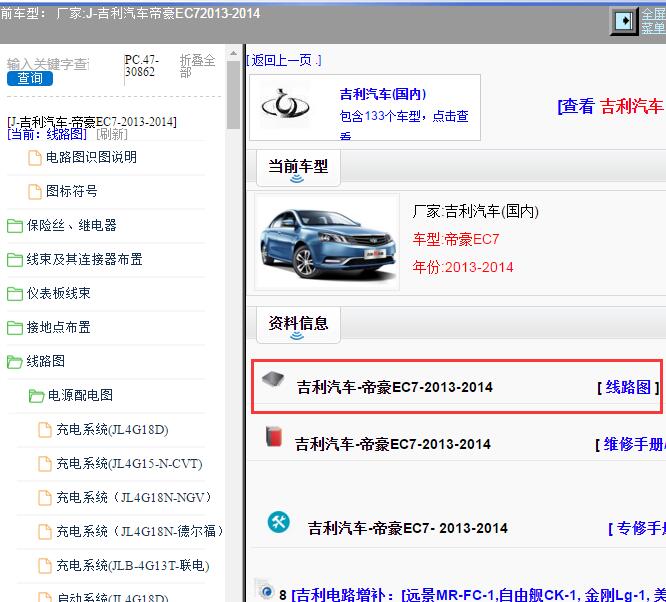
Task: Click the 全屏菜单 text label
Action: tap(653, 21)
